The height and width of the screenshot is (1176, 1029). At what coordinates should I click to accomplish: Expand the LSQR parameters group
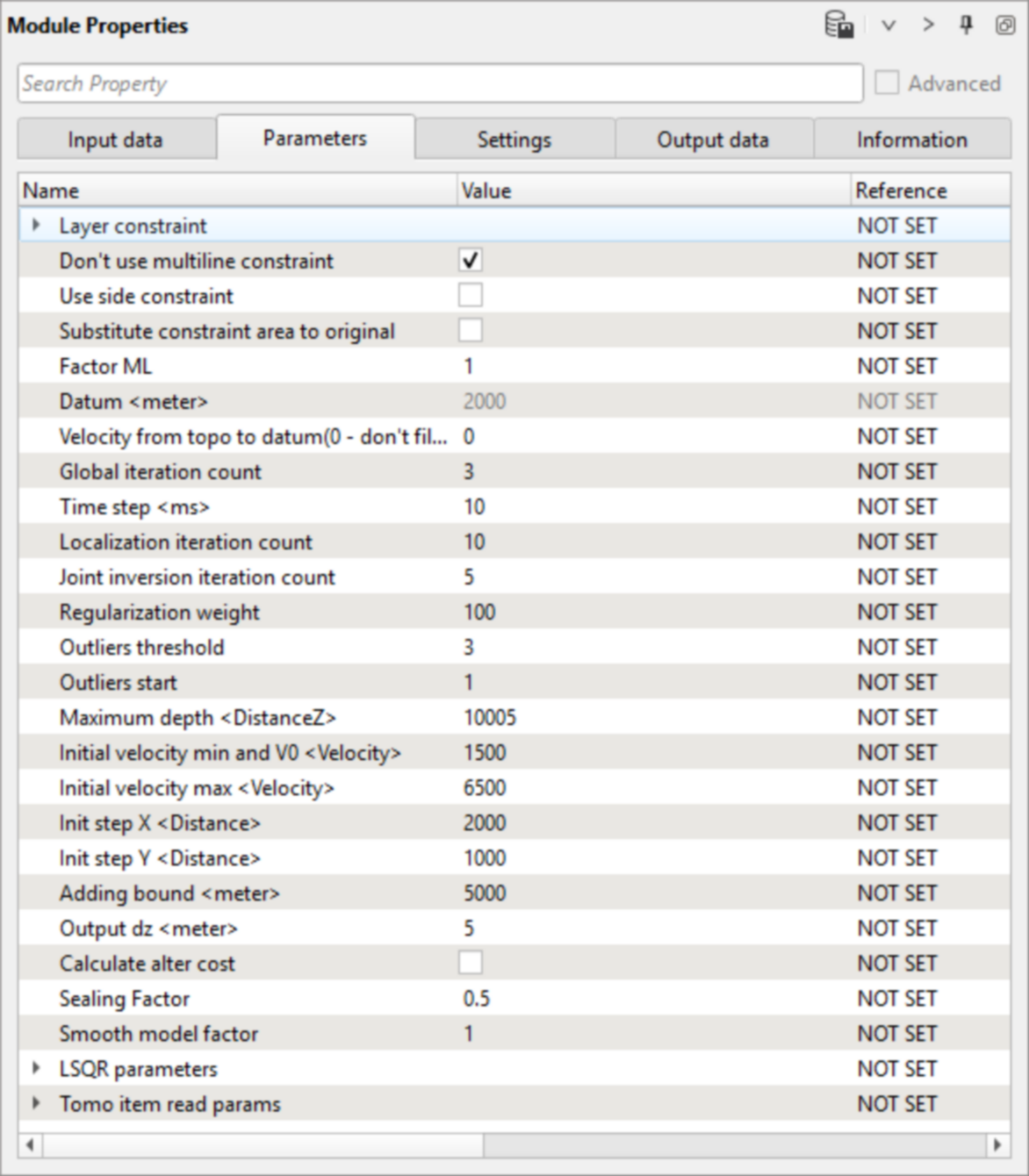pos(36,1068)
